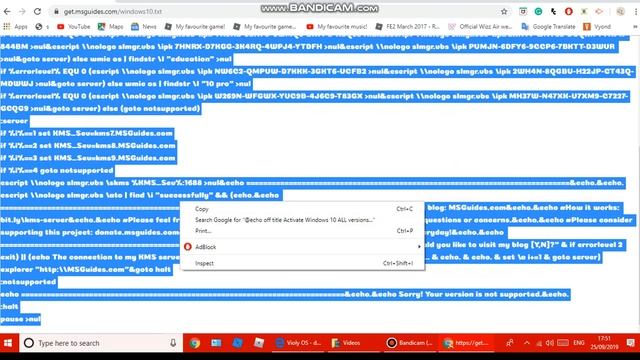Viewport: 640px width, 360px height.
Task: Open the People icon in system tray
Action: pyautogui.click(x=509, y=343)
